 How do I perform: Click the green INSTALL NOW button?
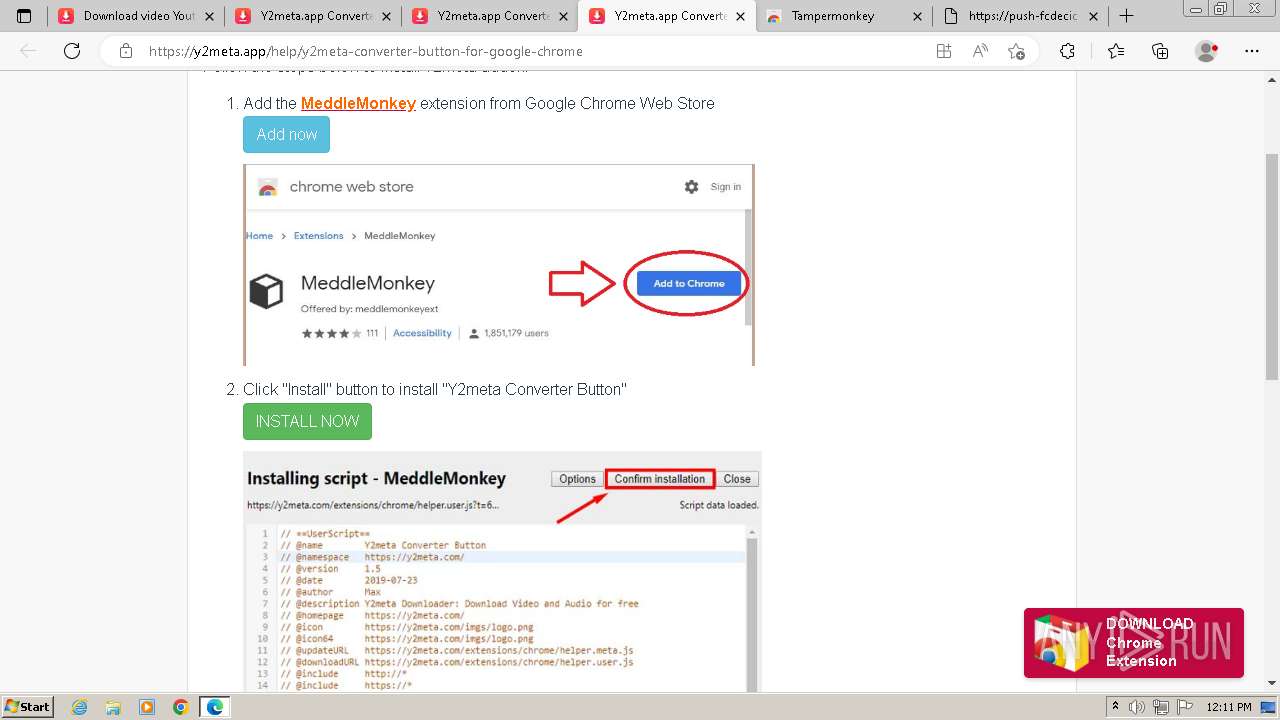(x=307, y=421)
